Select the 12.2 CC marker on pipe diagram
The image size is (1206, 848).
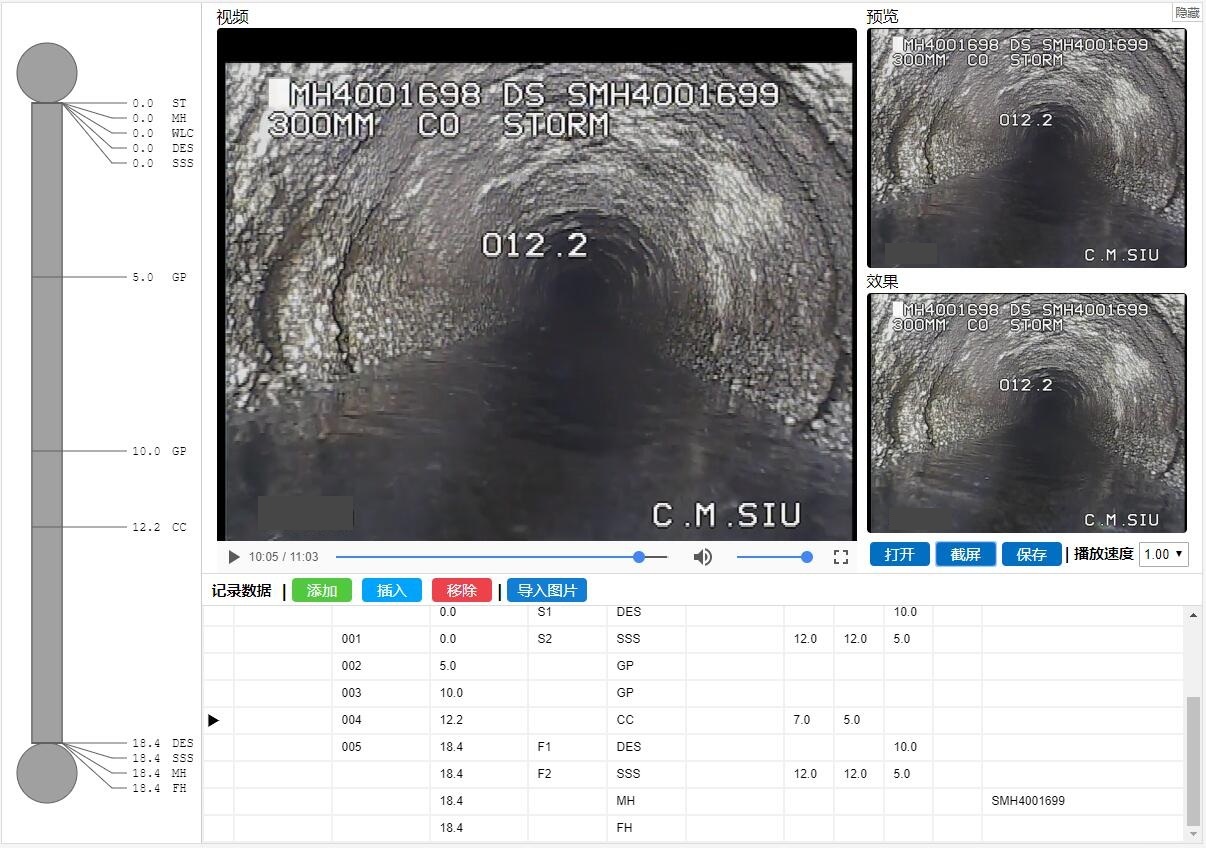160,527
